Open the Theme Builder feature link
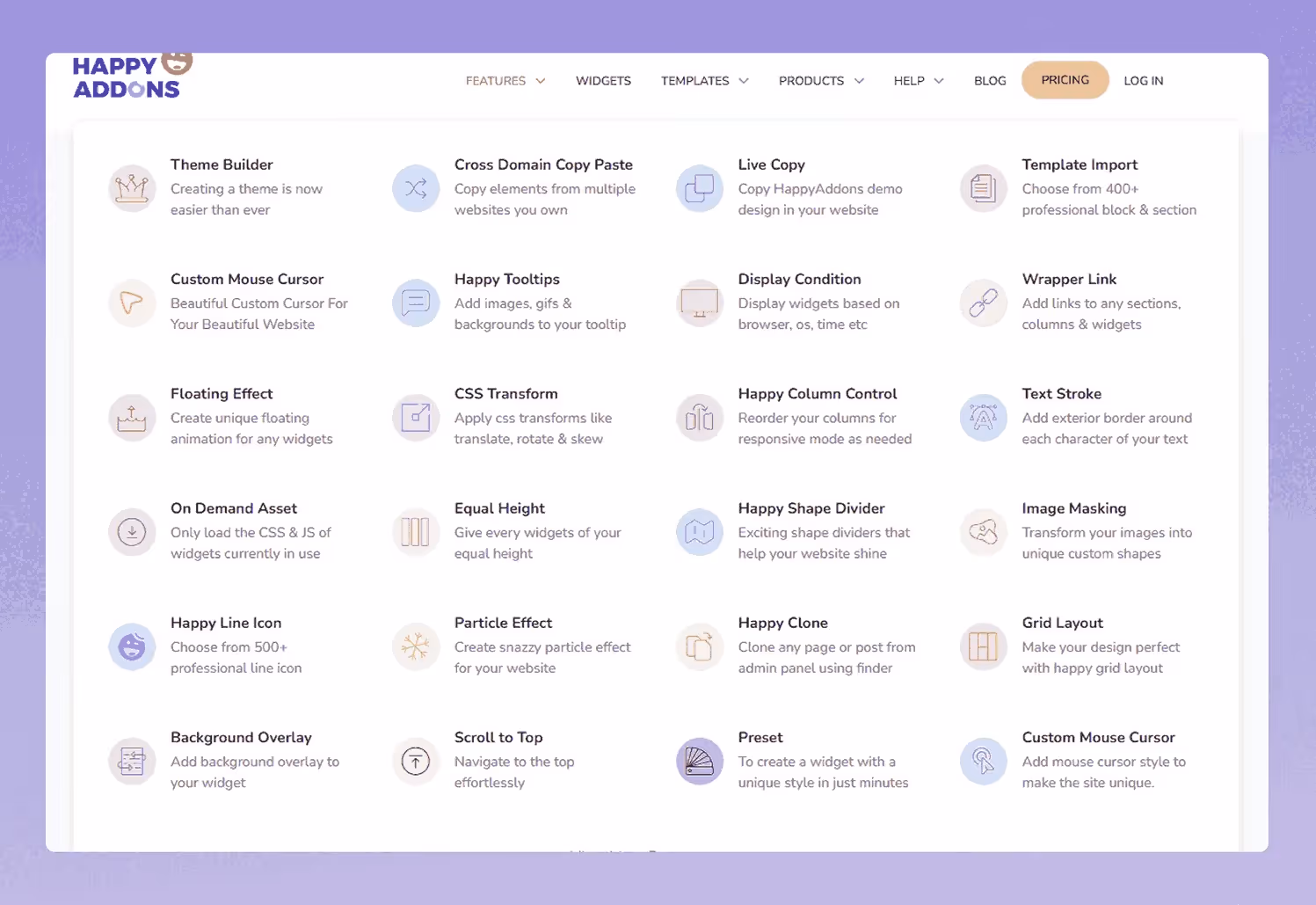1316x905 pixels. (222, 164)
